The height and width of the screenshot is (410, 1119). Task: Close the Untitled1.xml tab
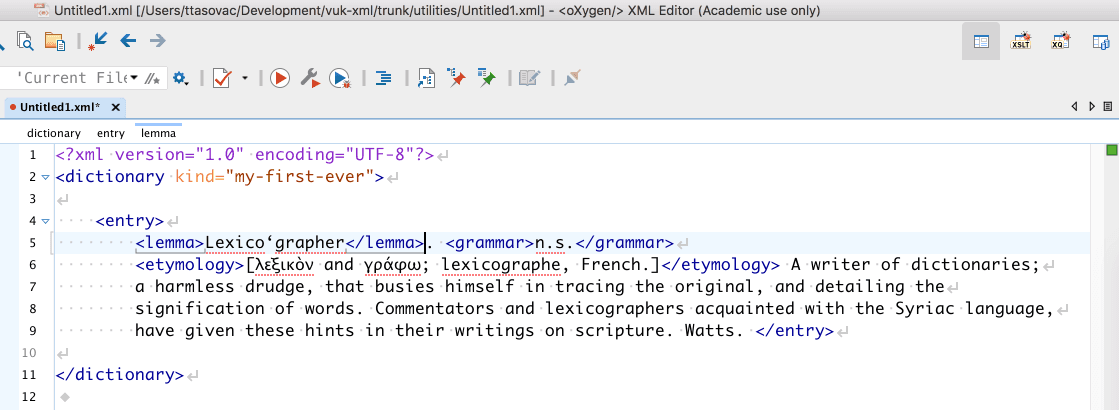(x=115, y=107)
